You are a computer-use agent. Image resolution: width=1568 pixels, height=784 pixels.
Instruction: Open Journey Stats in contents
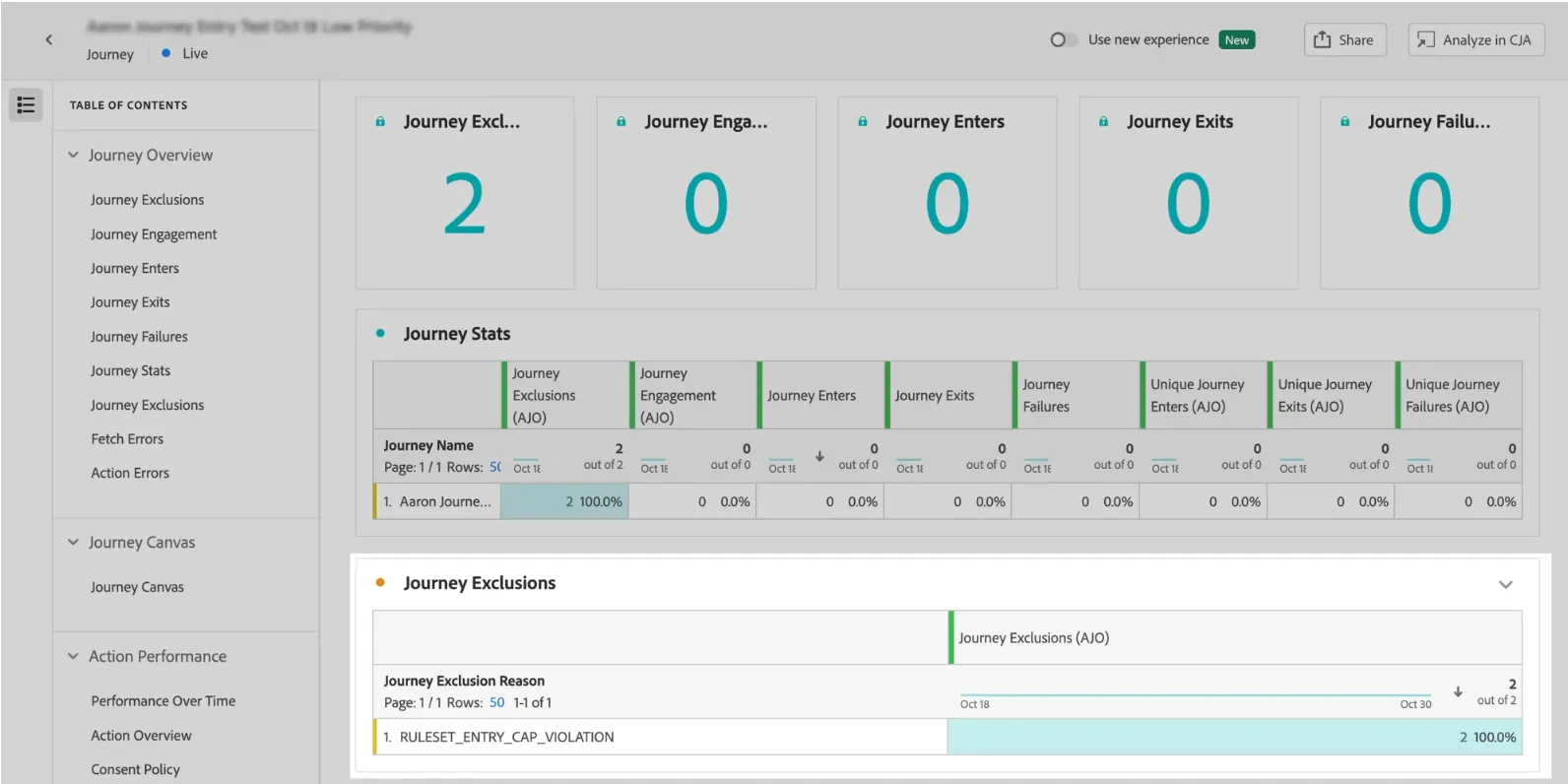point(130,370)
